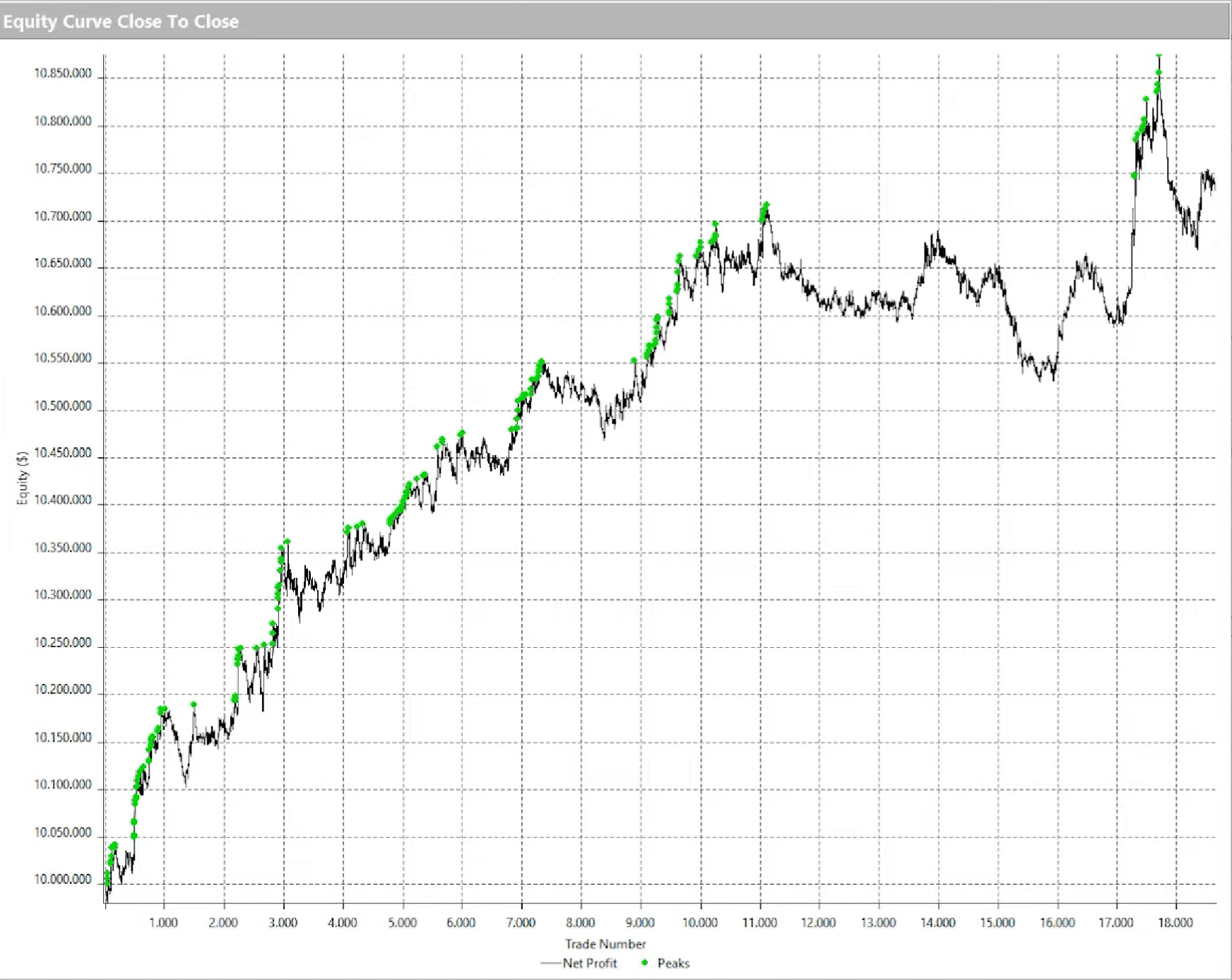
Task: Select the Equity Curve Close To Close title
Action: (120, 21)
